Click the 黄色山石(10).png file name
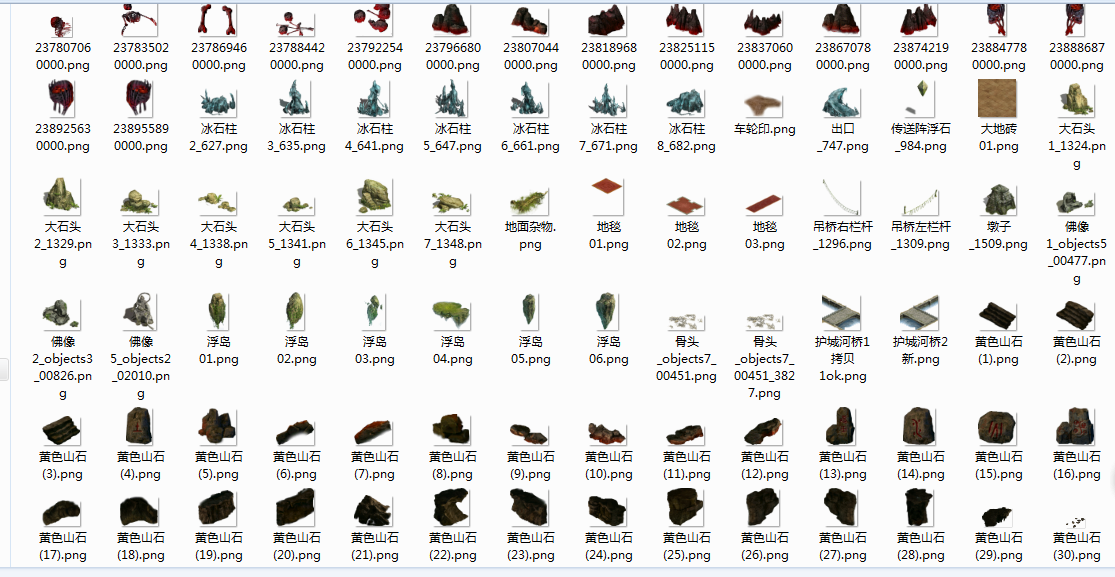 [x=609, y=465]
